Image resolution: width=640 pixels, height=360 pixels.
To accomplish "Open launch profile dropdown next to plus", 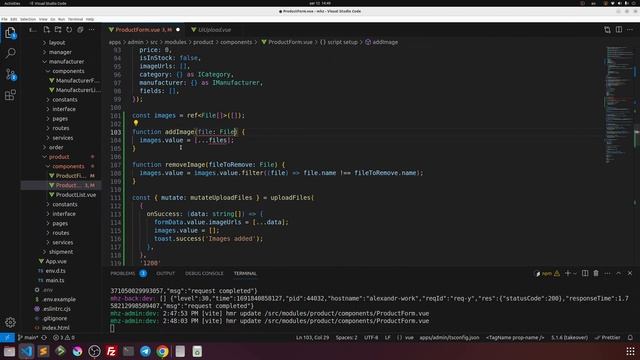I will (575, 273).
